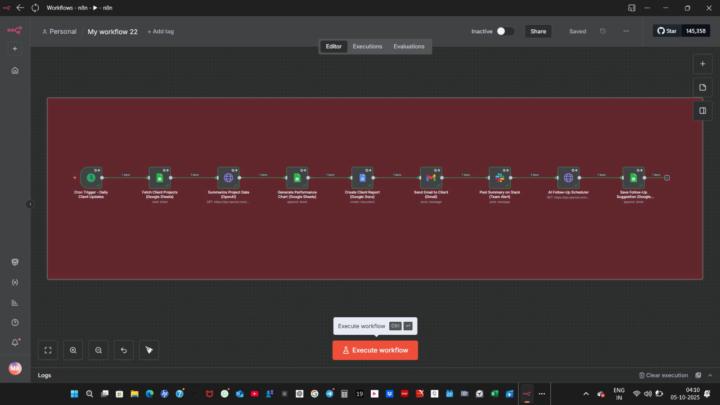Select the Send Email to Client Gmail node

(x=431, y=178)
